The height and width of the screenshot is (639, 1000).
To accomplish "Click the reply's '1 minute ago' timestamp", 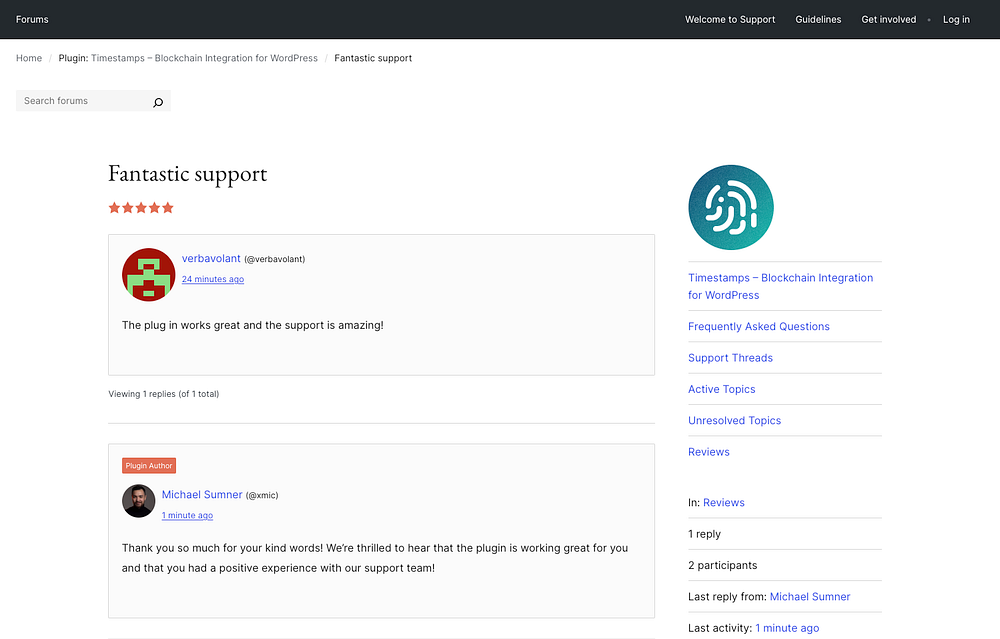I will tap(188, 515).
